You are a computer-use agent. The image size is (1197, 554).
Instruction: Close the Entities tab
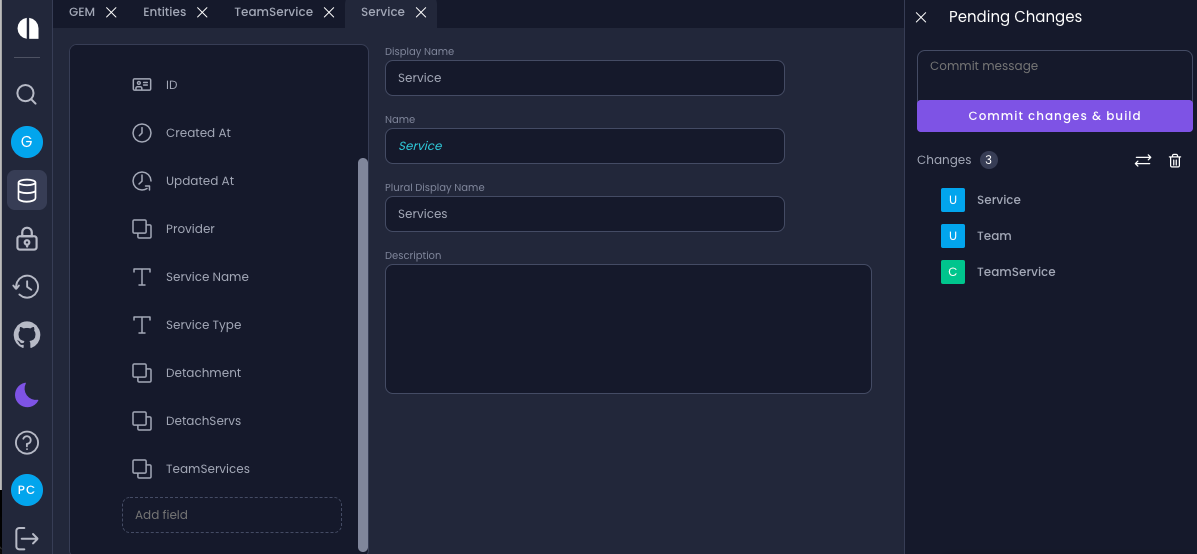point(202,12)
